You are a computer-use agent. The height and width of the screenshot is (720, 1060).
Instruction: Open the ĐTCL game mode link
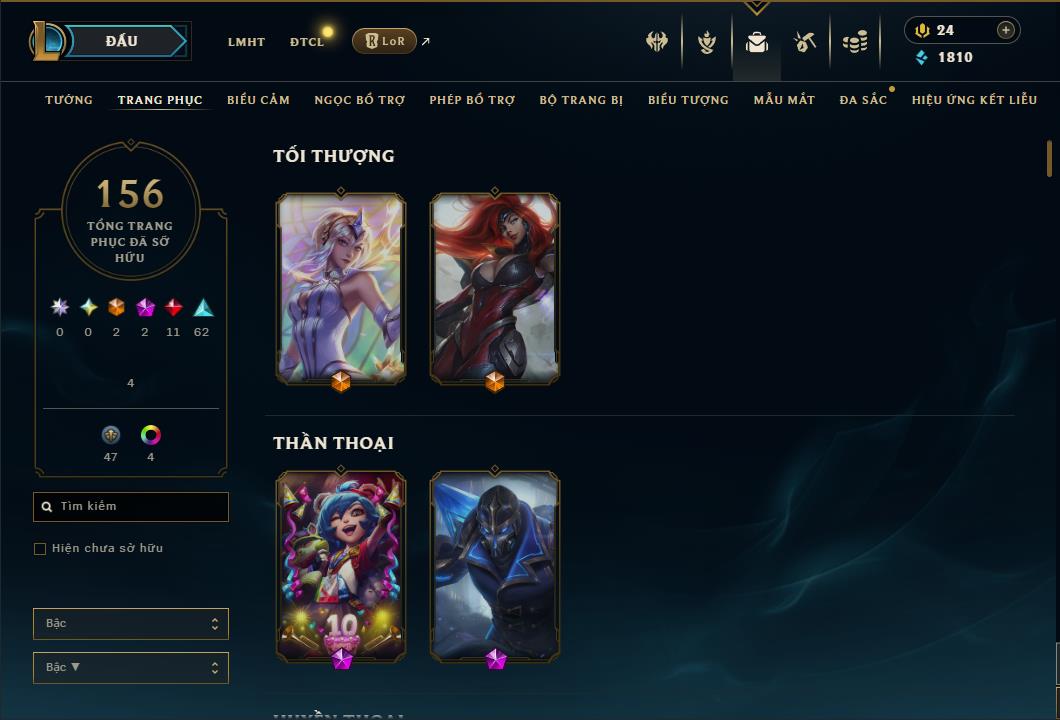(307, 42)
